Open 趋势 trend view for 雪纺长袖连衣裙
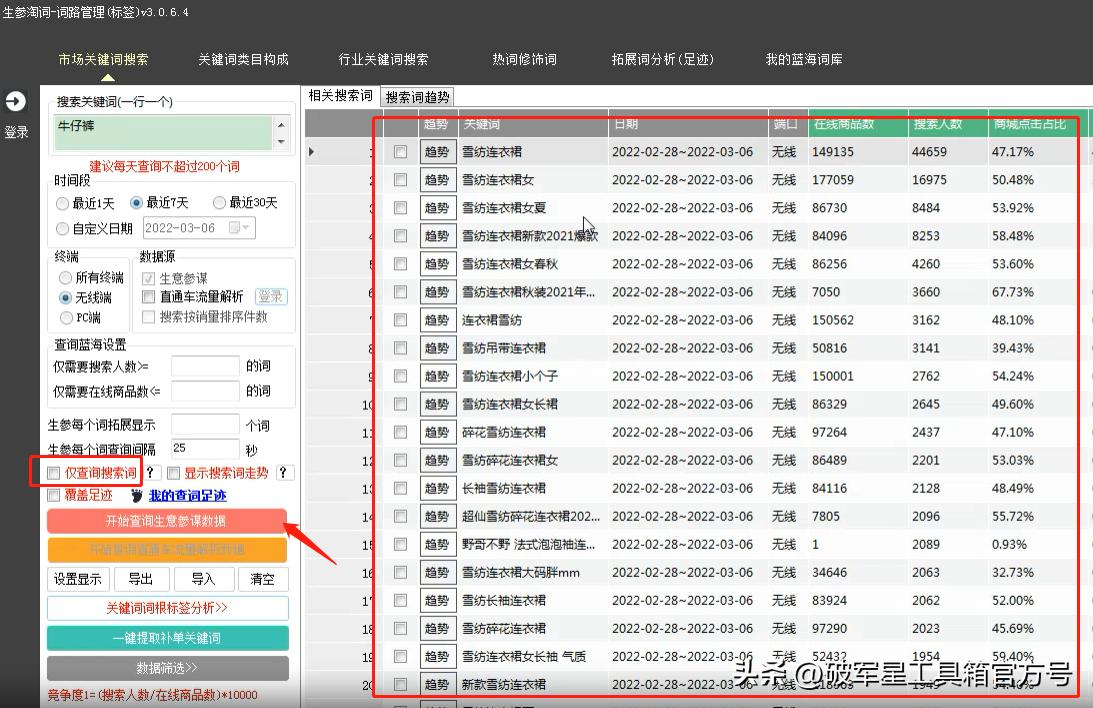The image size is (1093, 708). (x=437, y=601)
